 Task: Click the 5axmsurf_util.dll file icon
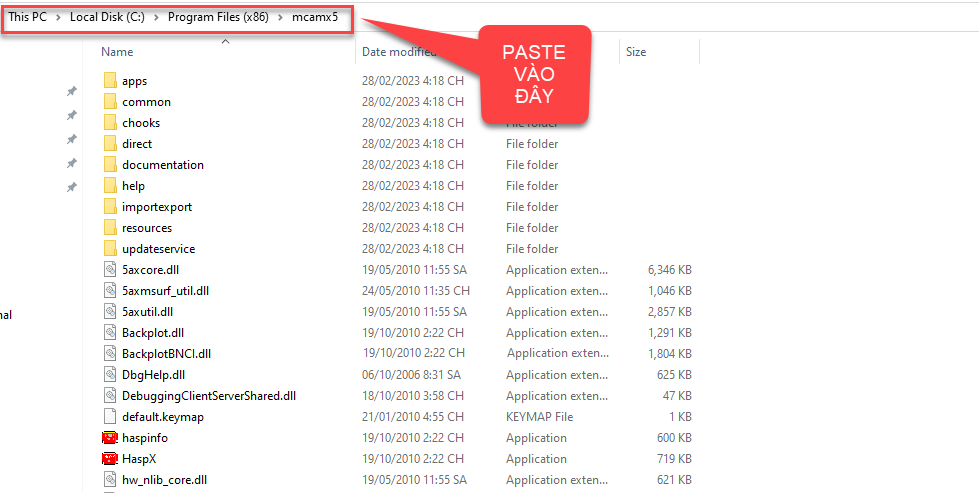(111, 291)
